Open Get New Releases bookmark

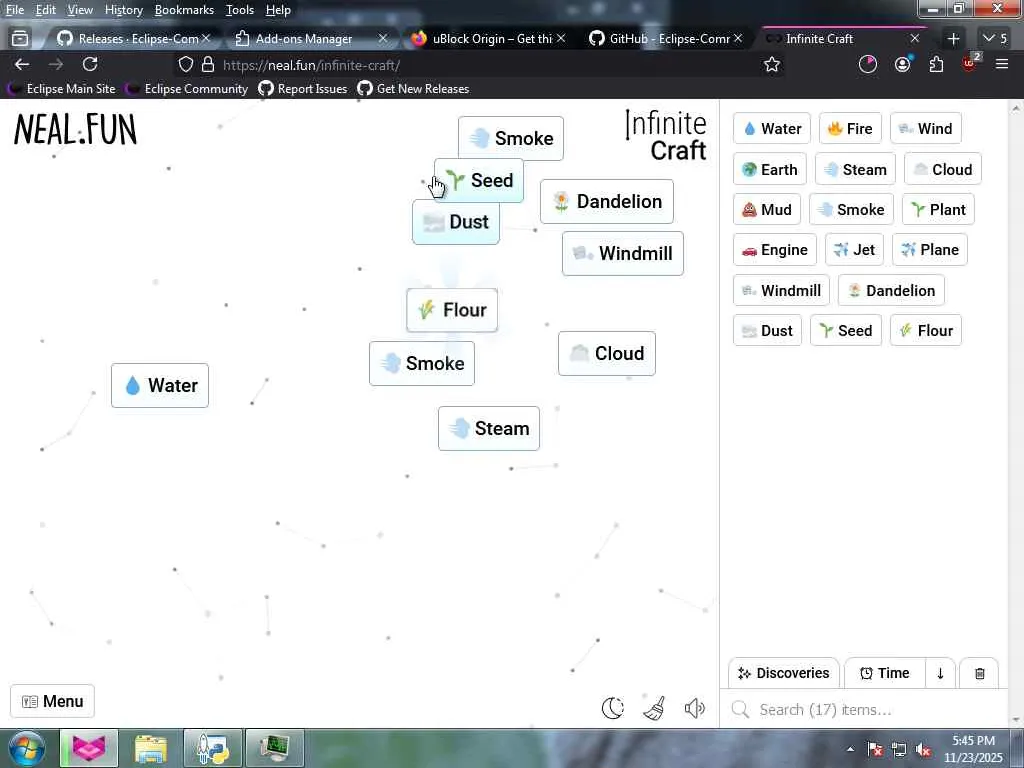tap(413, 89)
